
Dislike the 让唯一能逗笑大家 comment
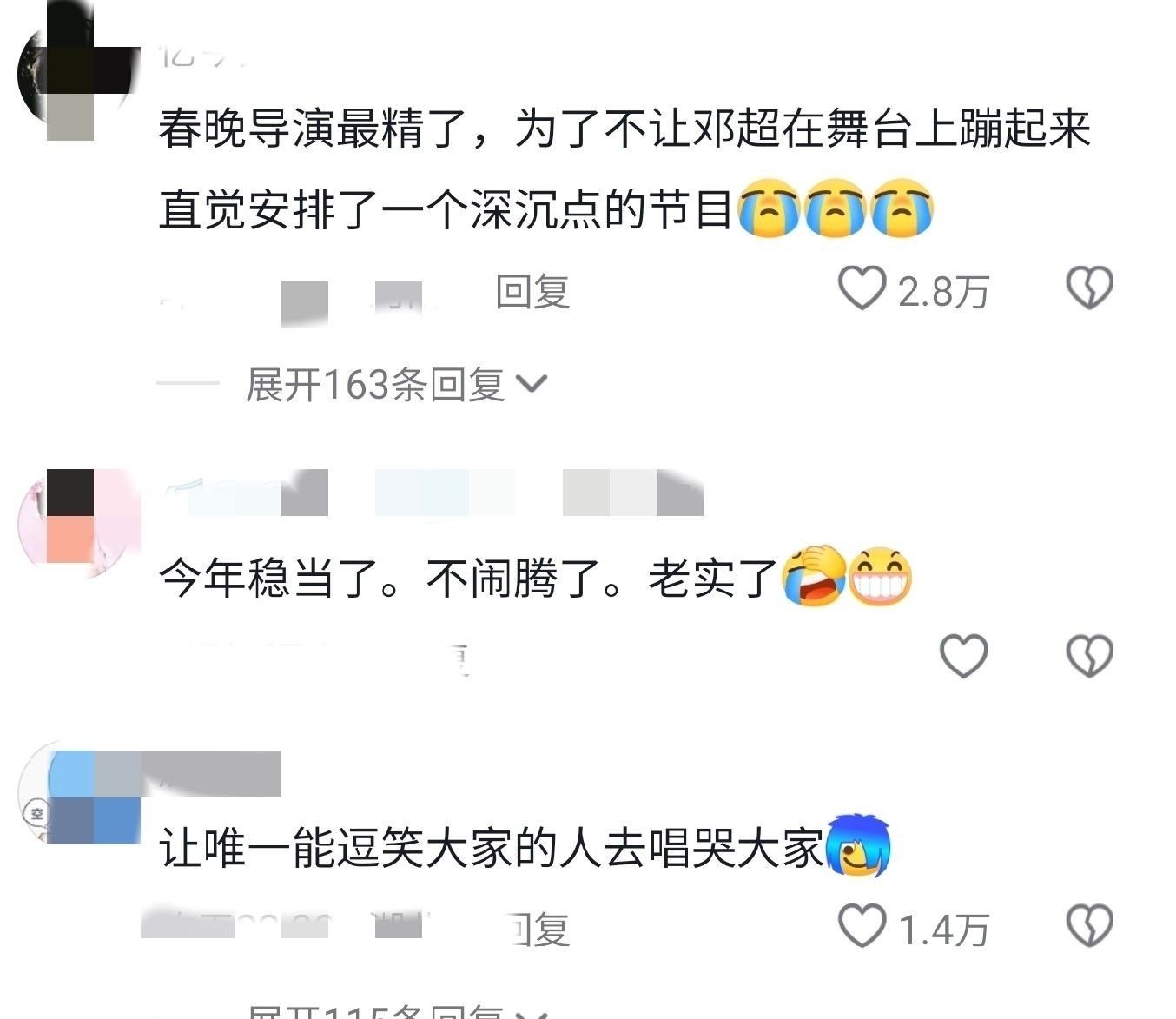1089,926
